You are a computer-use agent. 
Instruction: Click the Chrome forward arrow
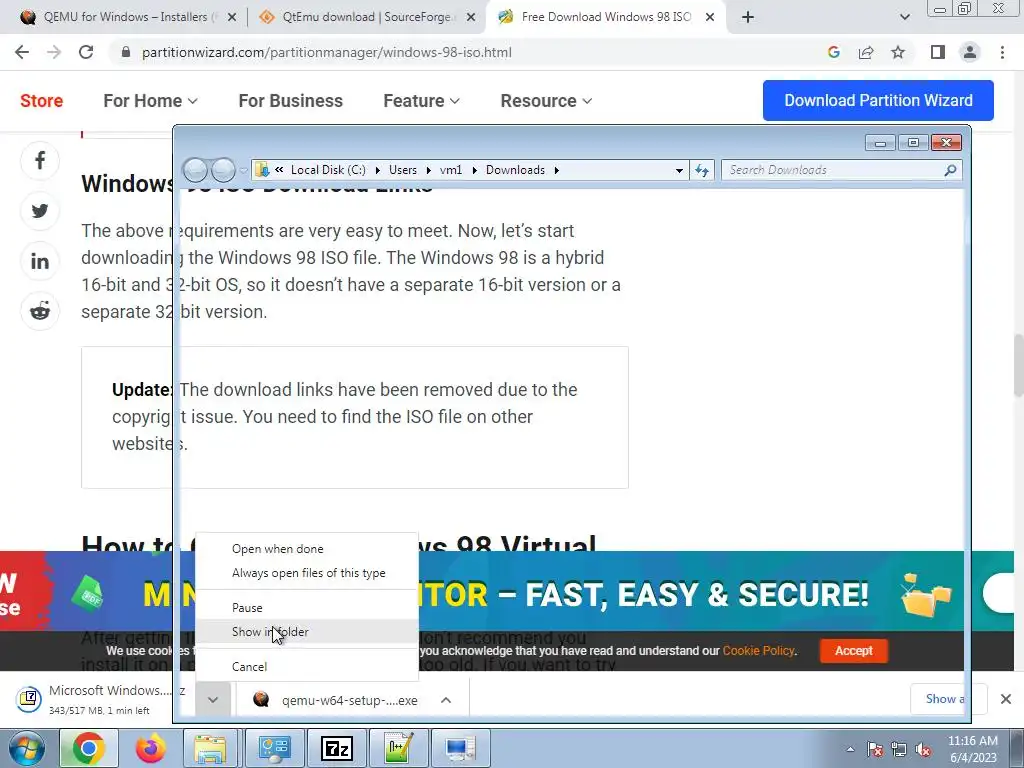click(x=54, y=52)
